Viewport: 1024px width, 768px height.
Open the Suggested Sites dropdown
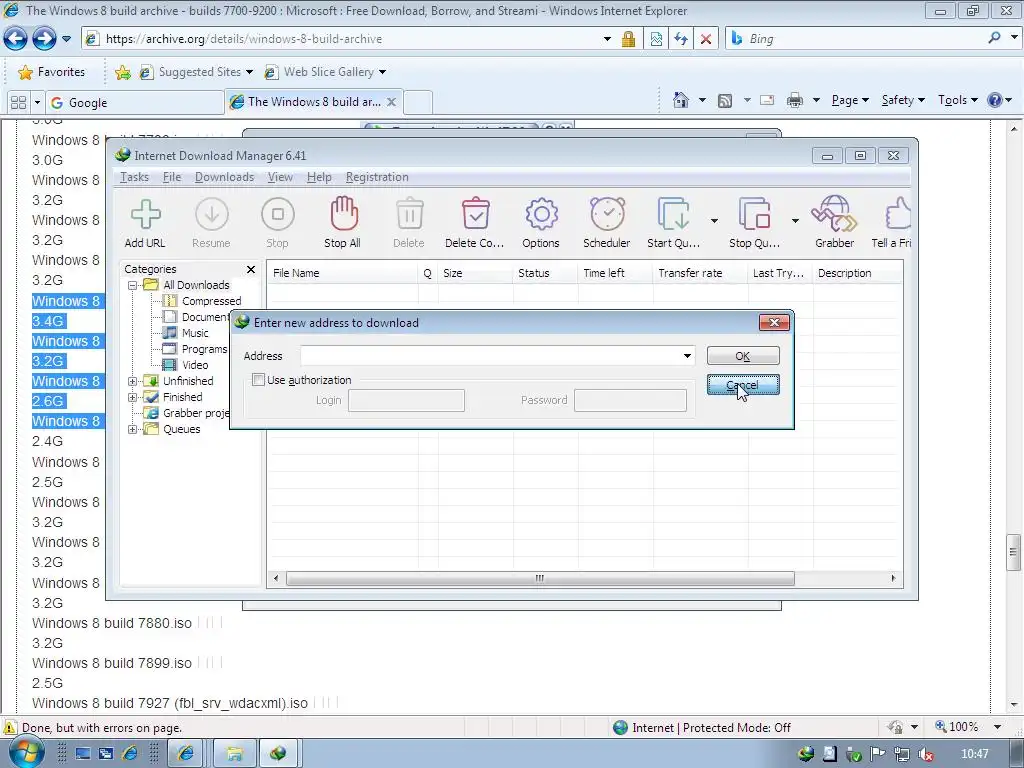pos(249,72)
